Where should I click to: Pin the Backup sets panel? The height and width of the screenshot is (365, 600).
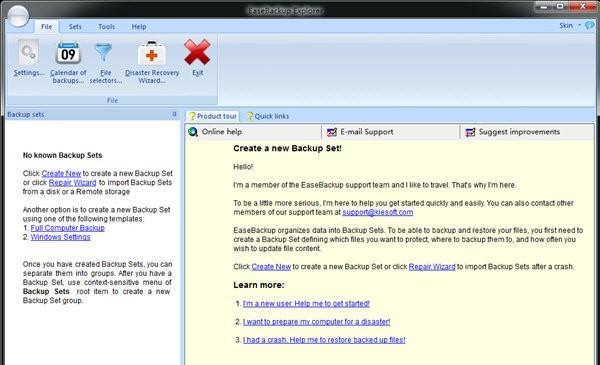click(x=174, y=114)
